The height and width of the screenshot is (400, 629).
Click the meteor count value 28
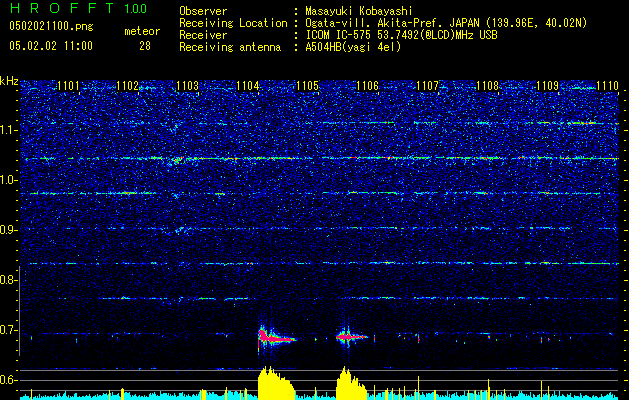145,46
